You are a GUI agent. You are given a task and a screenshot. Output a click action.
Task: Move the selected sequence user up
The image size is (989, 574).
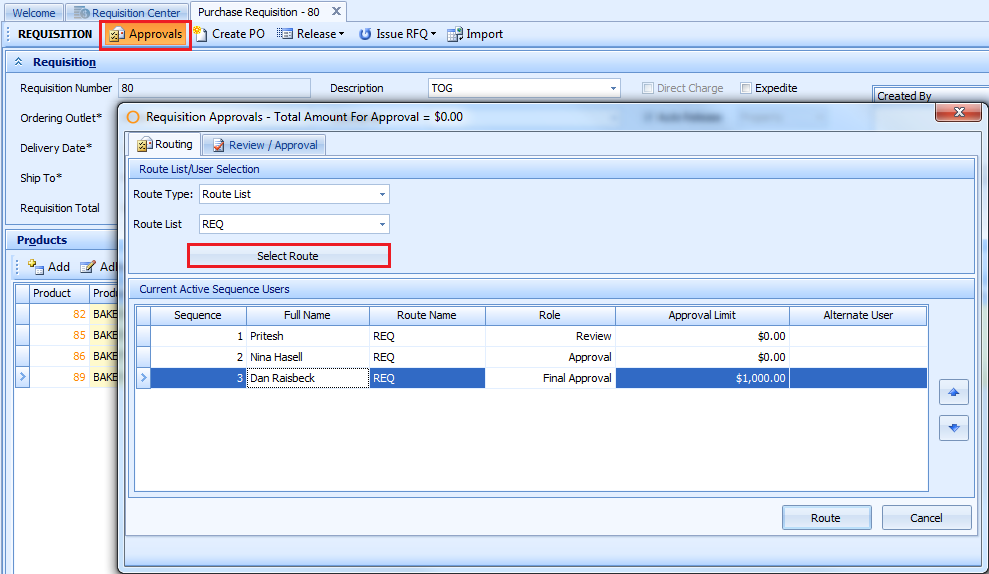pos(953,393)
